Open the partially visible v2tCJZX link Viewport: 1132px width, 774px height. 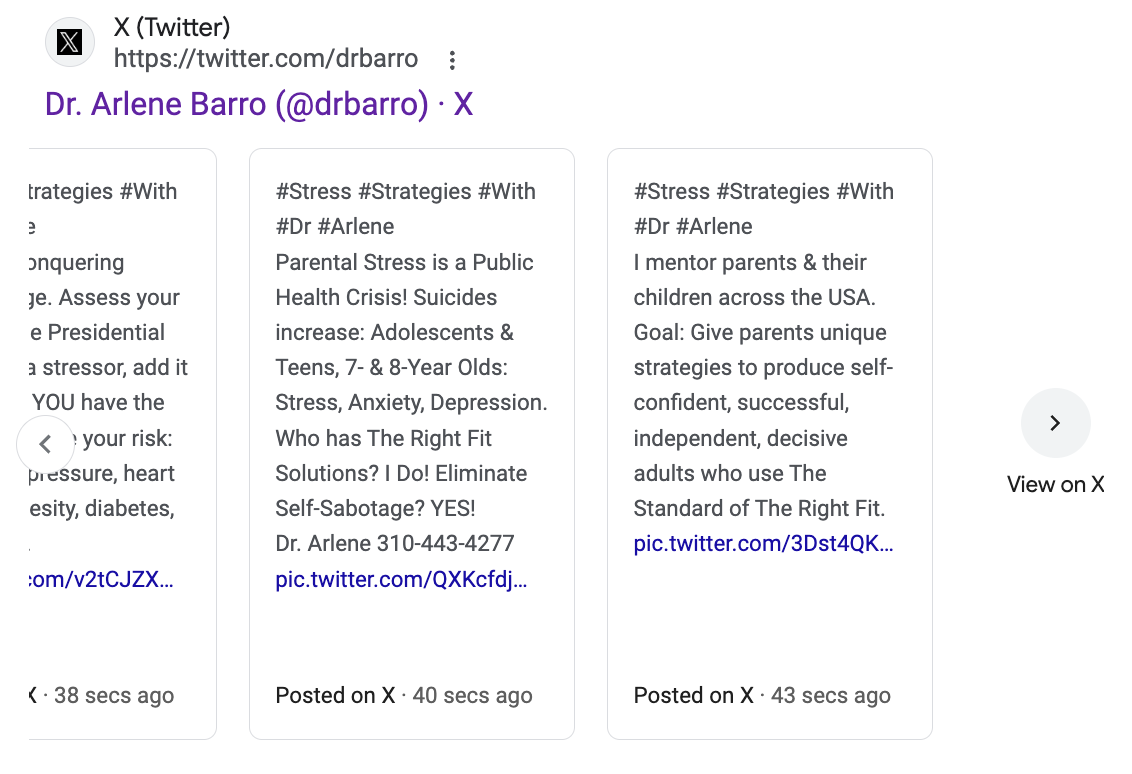pos(101,580)
